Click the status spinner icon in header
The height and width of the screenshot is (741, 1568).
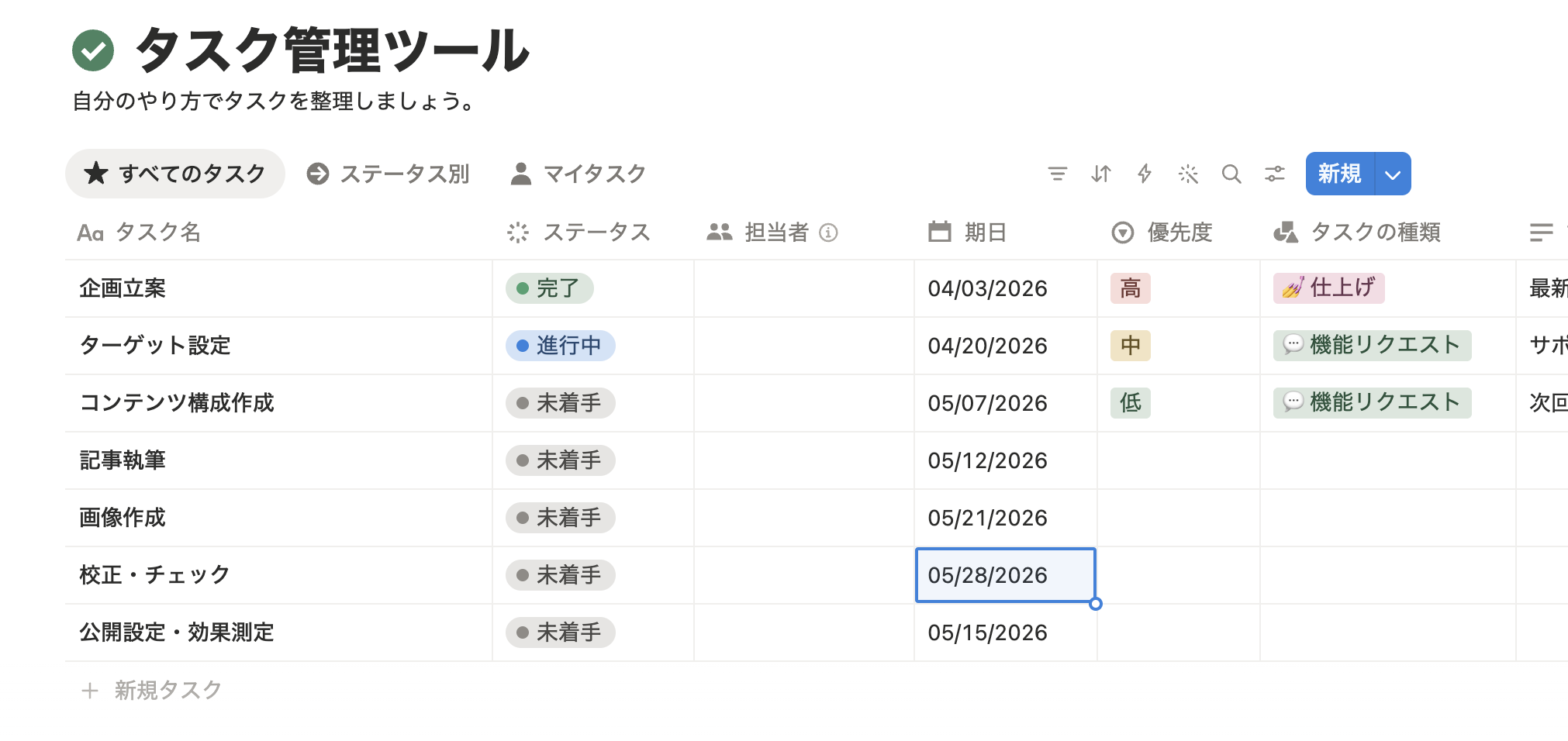518,233
